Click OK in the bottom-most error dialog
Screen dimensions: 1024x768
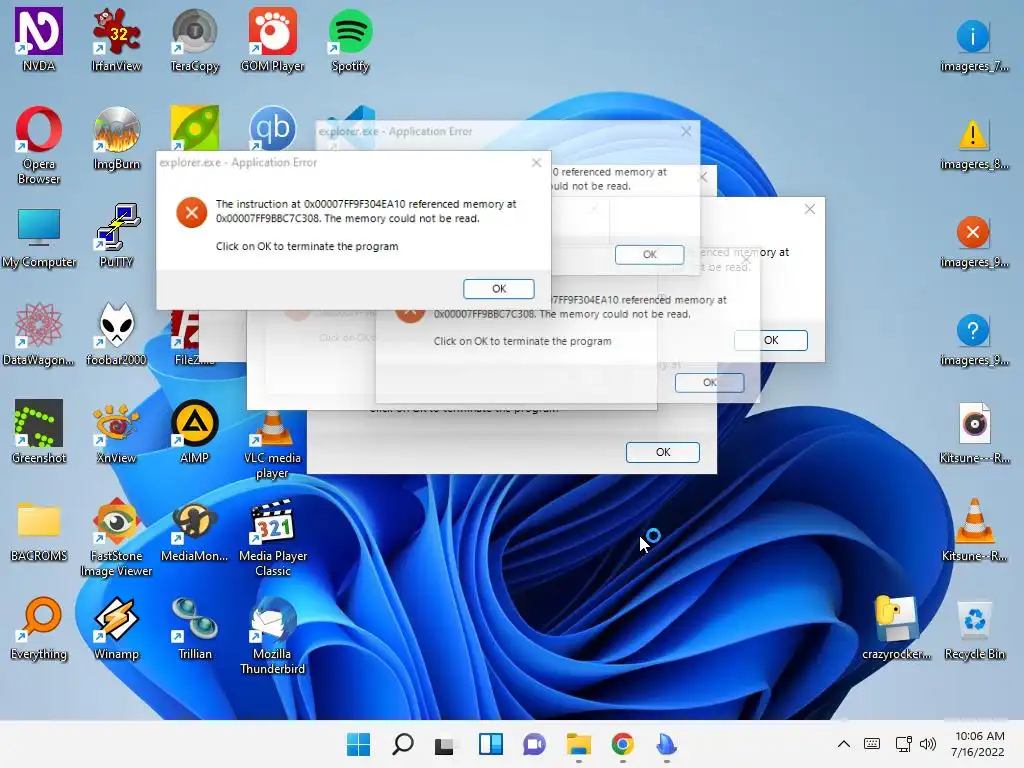click(x=663, y=452)
